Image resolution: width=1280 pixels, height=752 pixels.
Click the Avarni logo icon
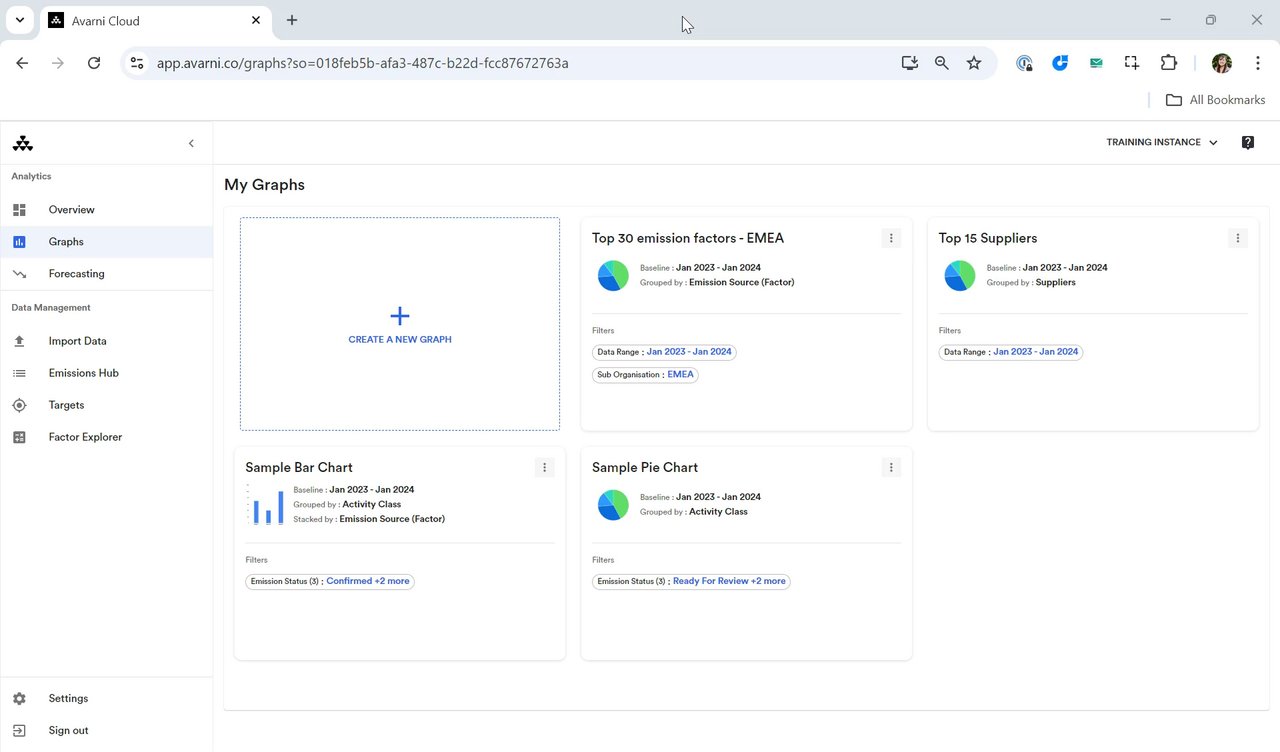tap(23, 144)
